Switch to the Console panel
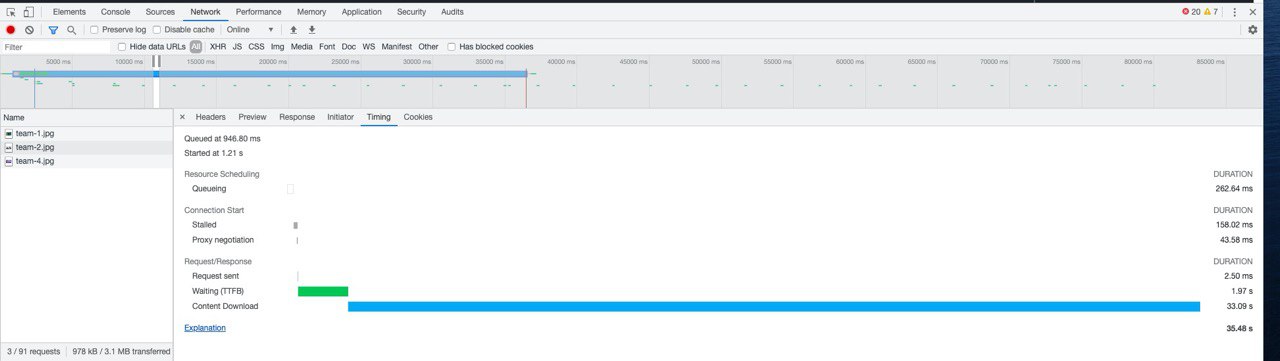Screen dimensions: 1280x361 click(x=115, y=12)
